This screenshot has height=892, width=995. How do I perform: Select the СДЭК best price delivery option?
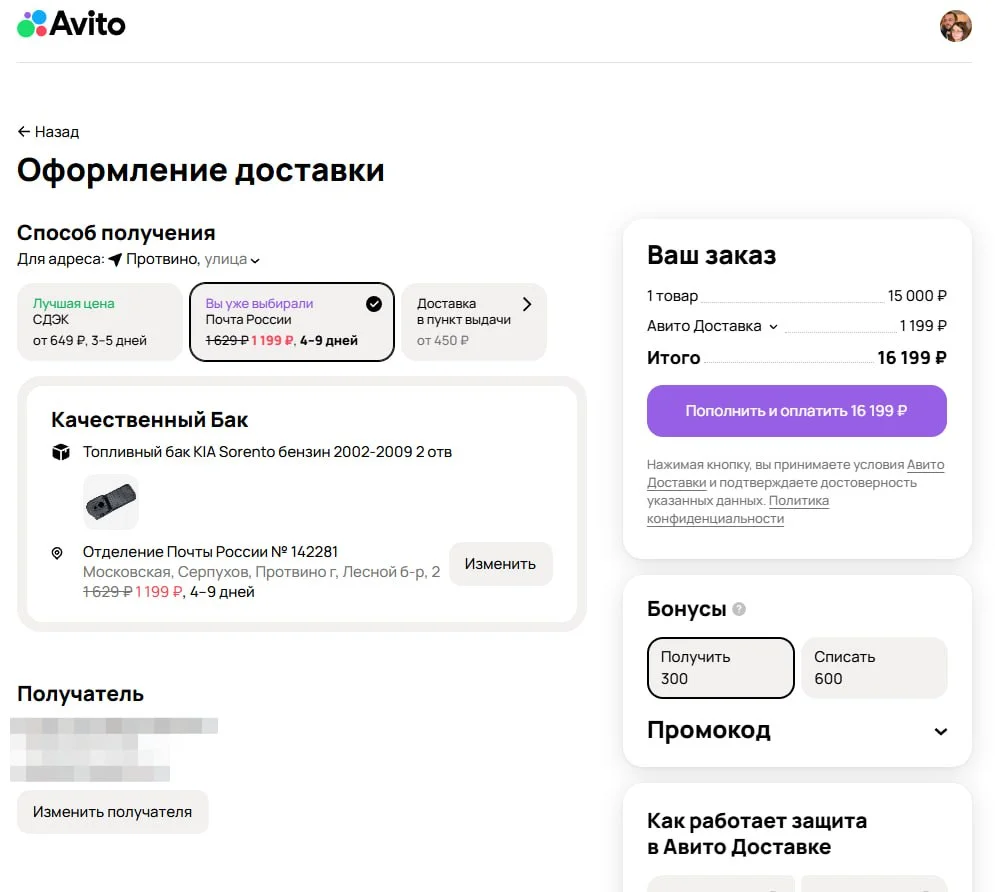[x=100, y=322]
